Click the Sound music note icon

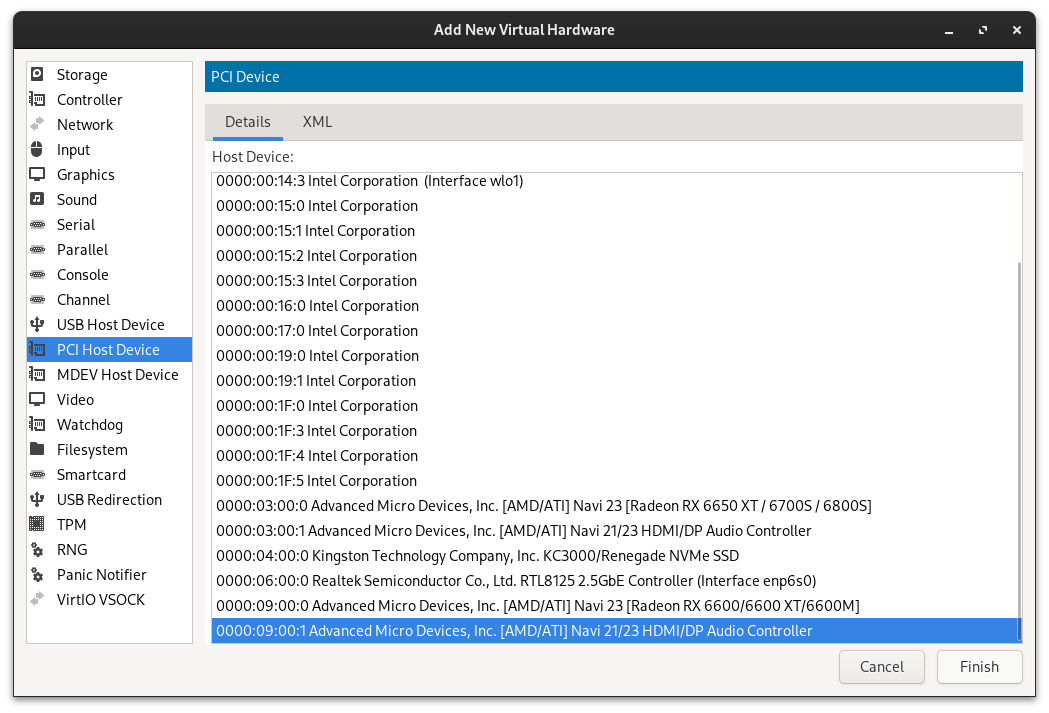[x=37, y=199]
